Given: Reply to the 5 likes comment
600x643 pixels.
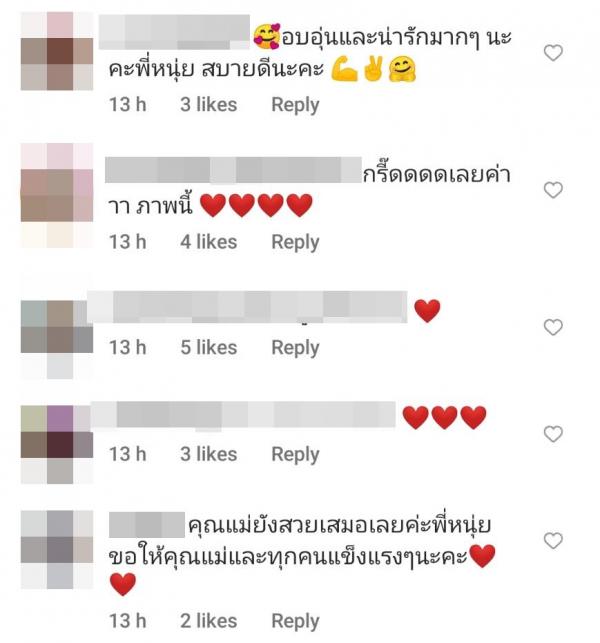Looking at the screenshot, I should (x=295, y=348).
